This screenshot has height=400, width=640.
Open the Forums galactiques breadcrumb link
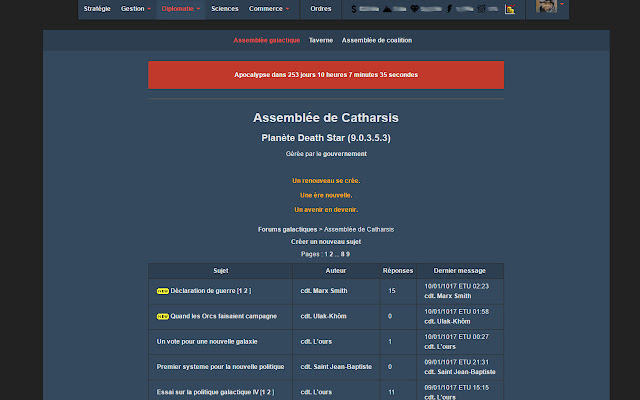(x=287, y=229)
